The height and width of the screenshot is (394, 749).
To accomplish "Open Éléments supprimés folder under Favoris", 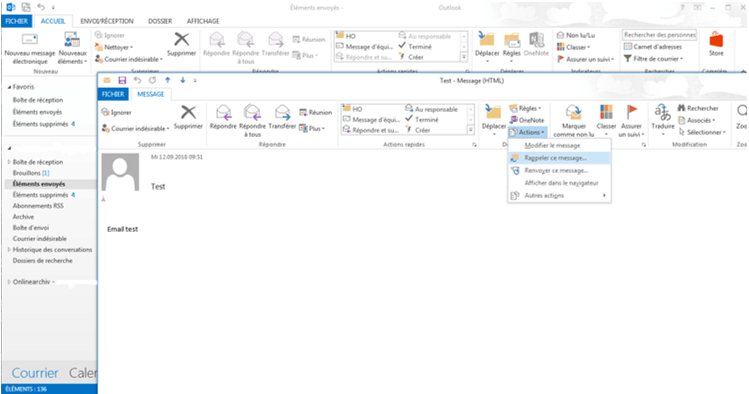I will click(41, 124).
